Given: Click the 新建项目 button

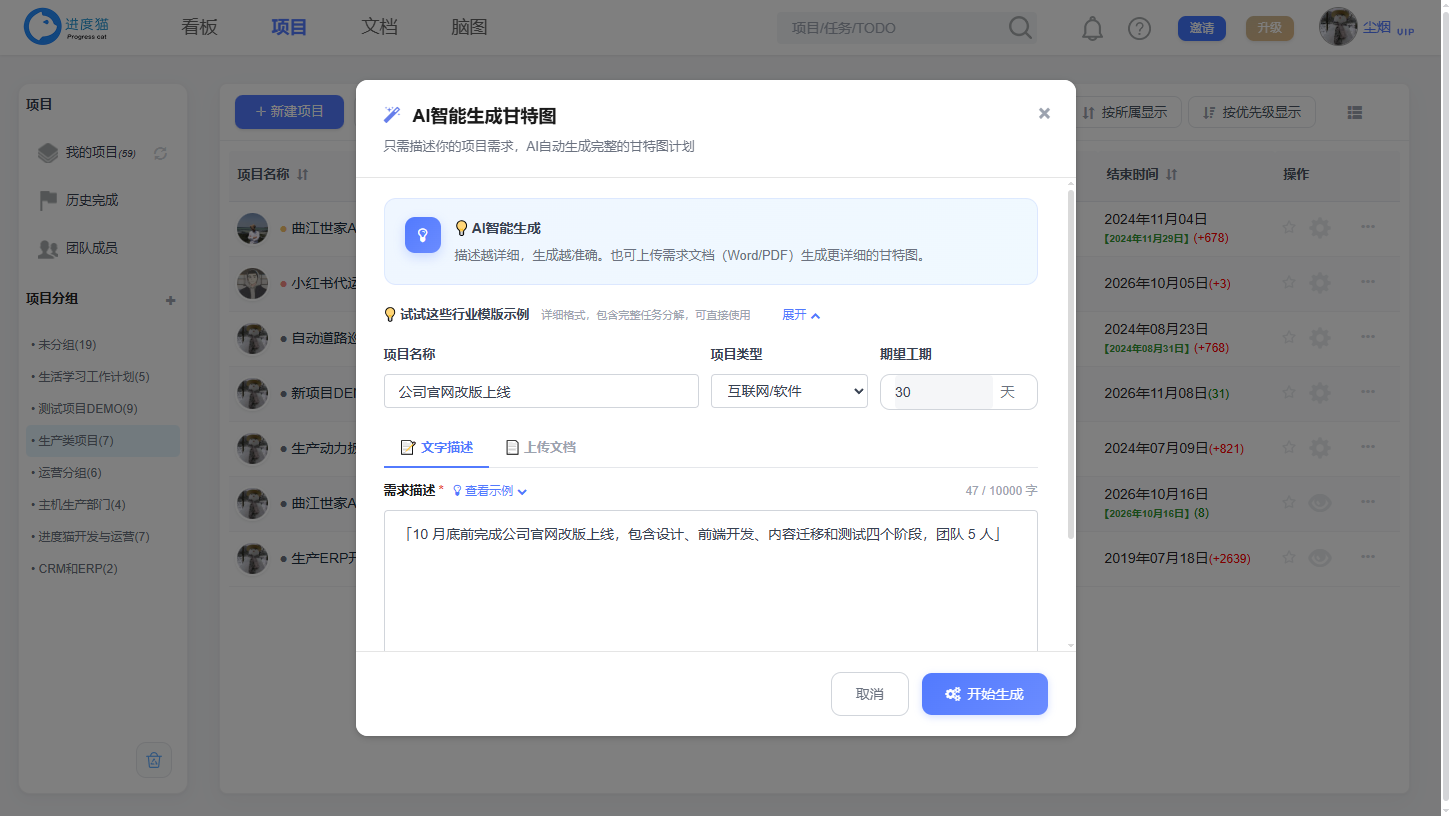Looking at the screenshot, I should pos(289,112).
